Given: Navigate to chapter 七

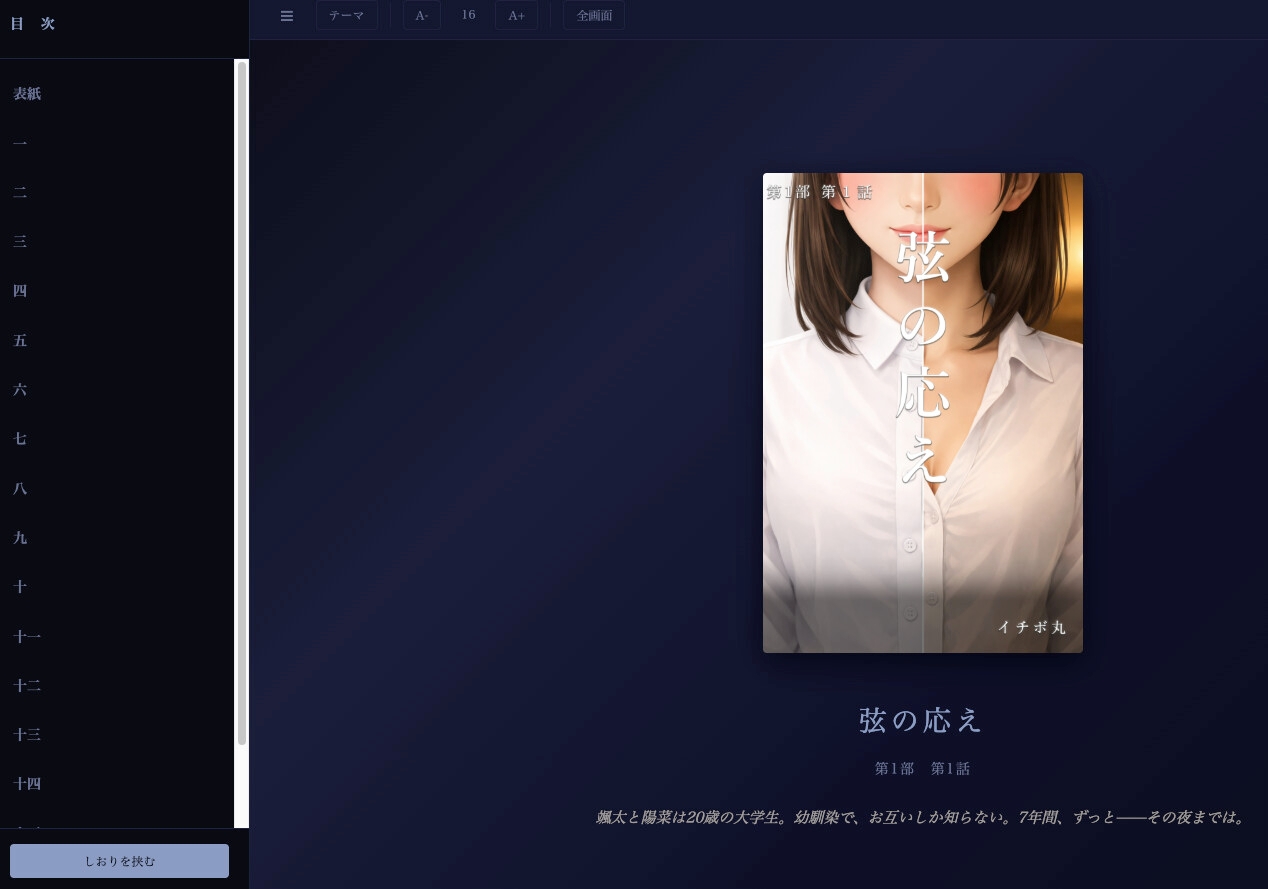Looking at the screenshot, I should click(20, 439).
